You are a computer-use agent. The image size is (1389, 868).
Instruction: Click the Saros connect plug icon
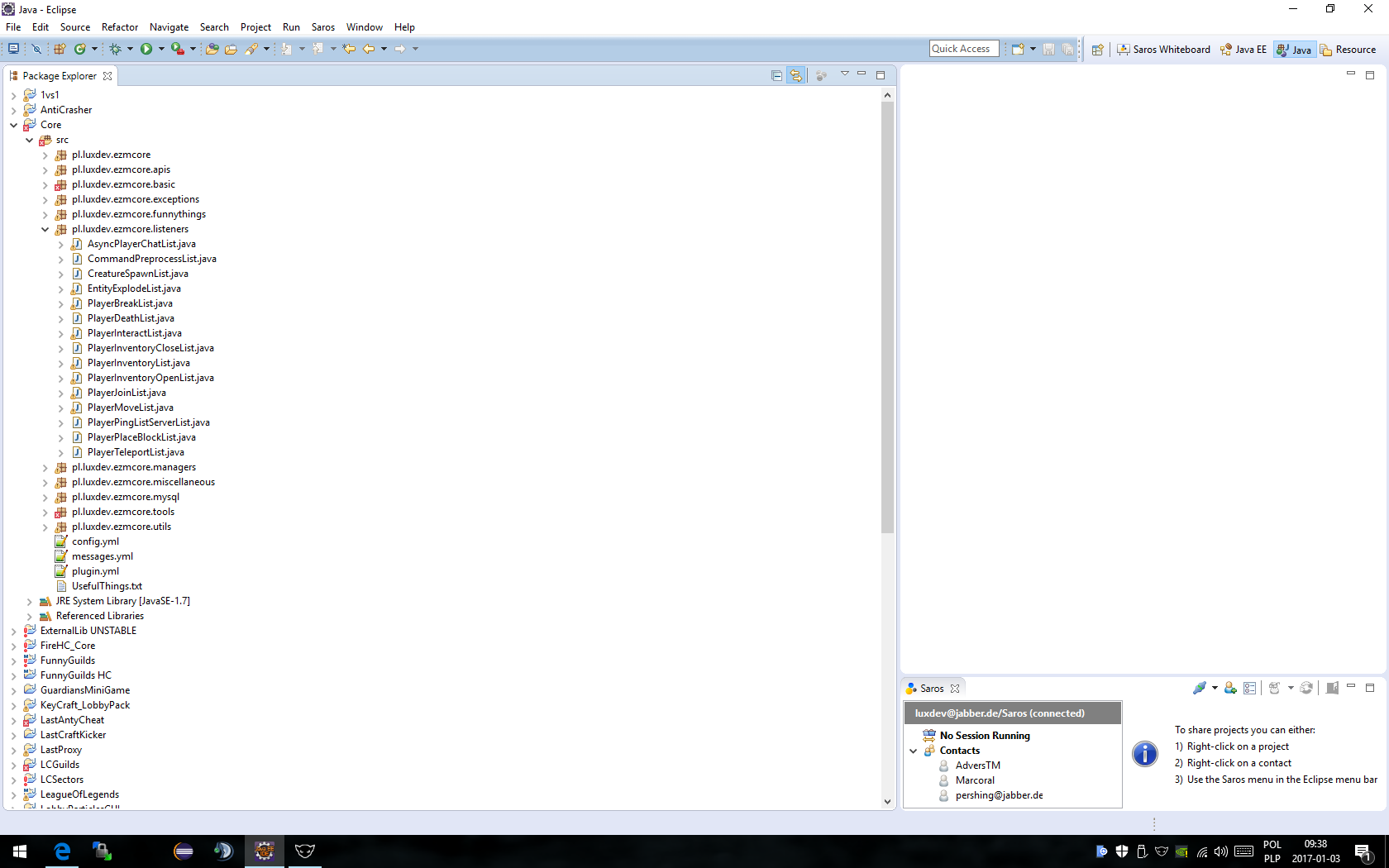(1199, 688)
